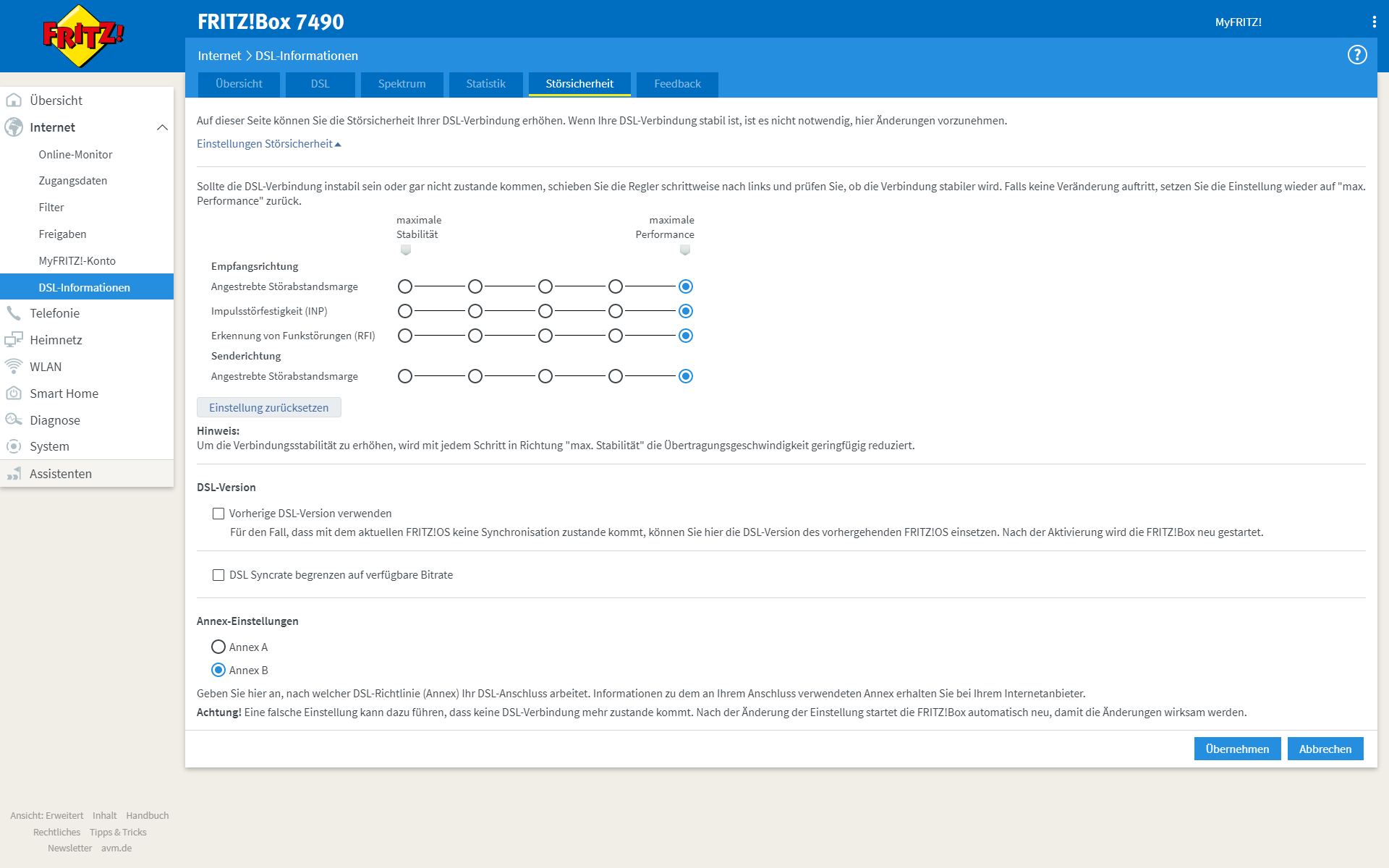The image size is (1389, 868).
Task: Click the FRITZ! logo
Action: (x=83, y=36)
